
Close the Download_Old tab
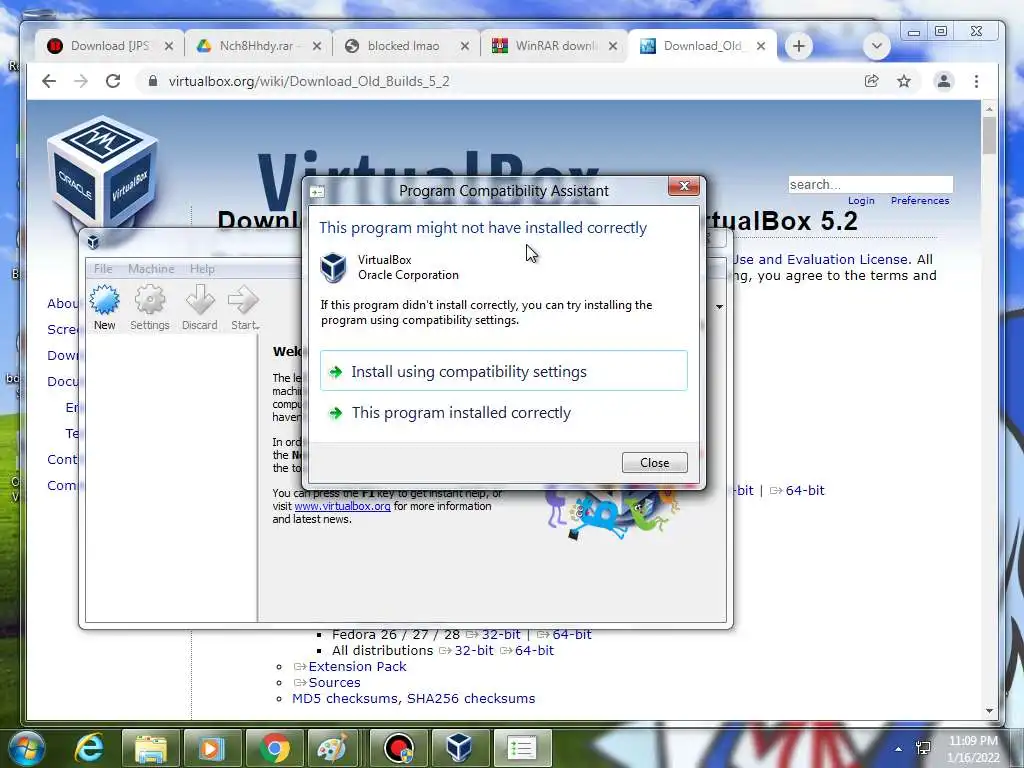(761, 46)
